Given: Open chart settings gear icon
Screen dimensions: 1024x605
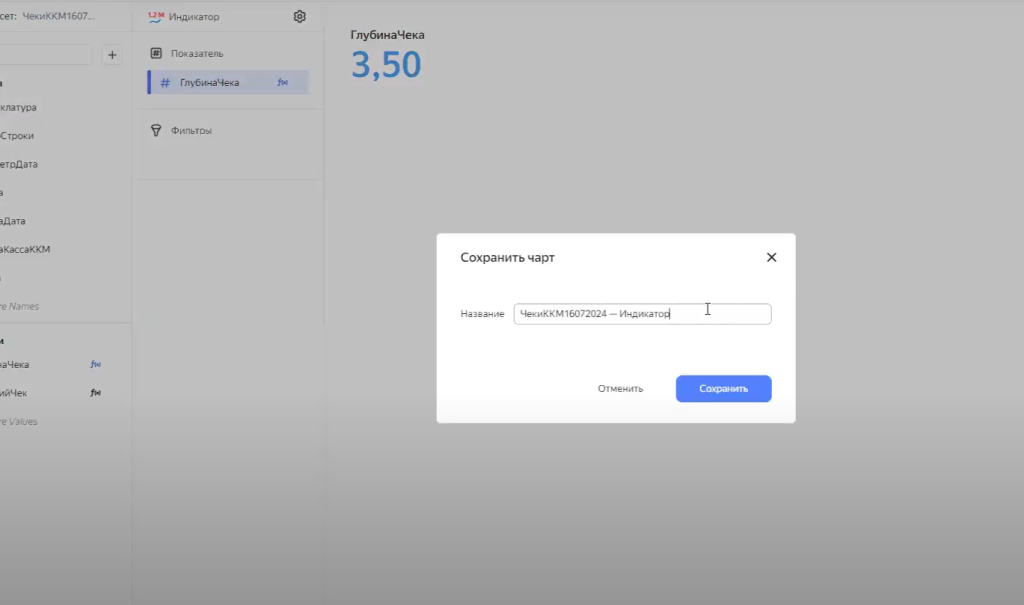Looking at the screenshot, I should (x=300, y=17).
